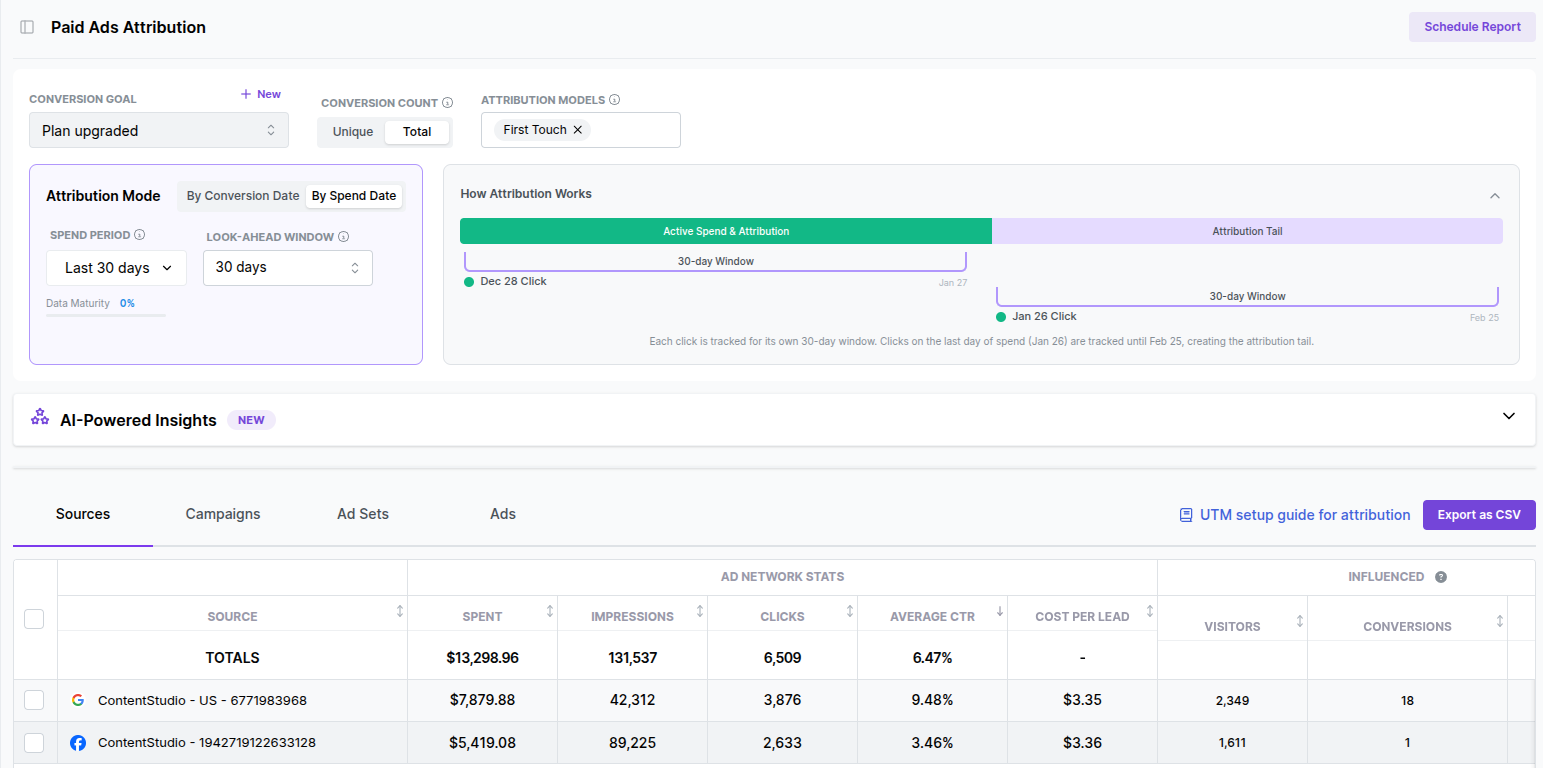This screenshot has width=1543, height=768.
Task: Select the Google ContentStudio US row checkbox
Action: coord(34,700)
